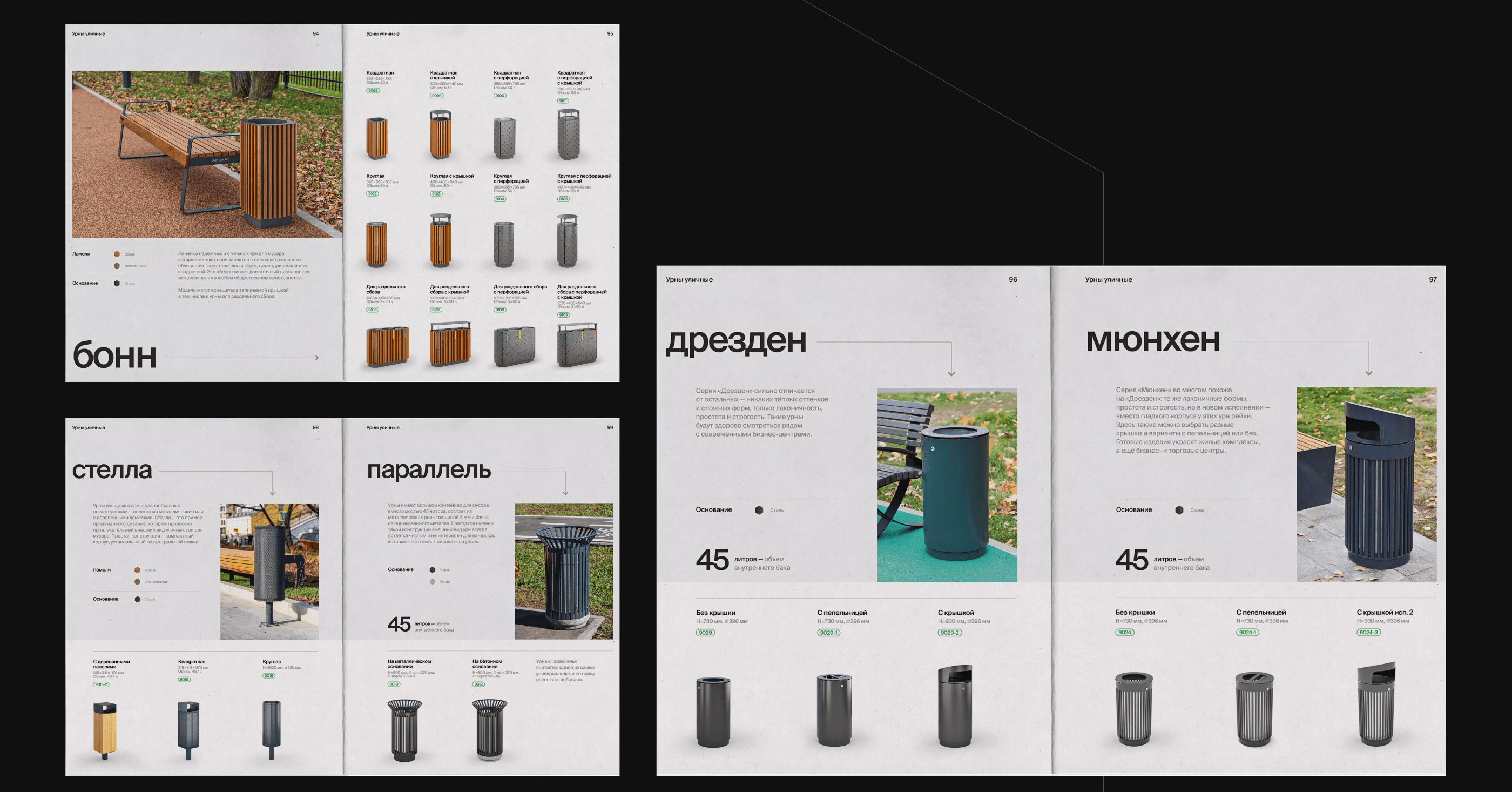Click product code badge 9029-2

pyautogui.click(x=949, y=632)
